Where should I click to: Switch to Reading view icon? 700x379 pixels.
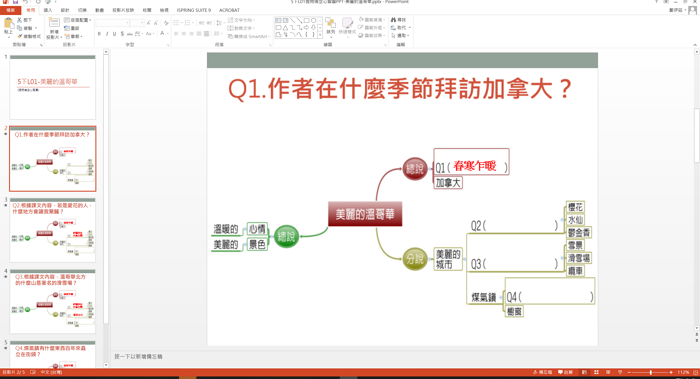(x=608, y=372)
